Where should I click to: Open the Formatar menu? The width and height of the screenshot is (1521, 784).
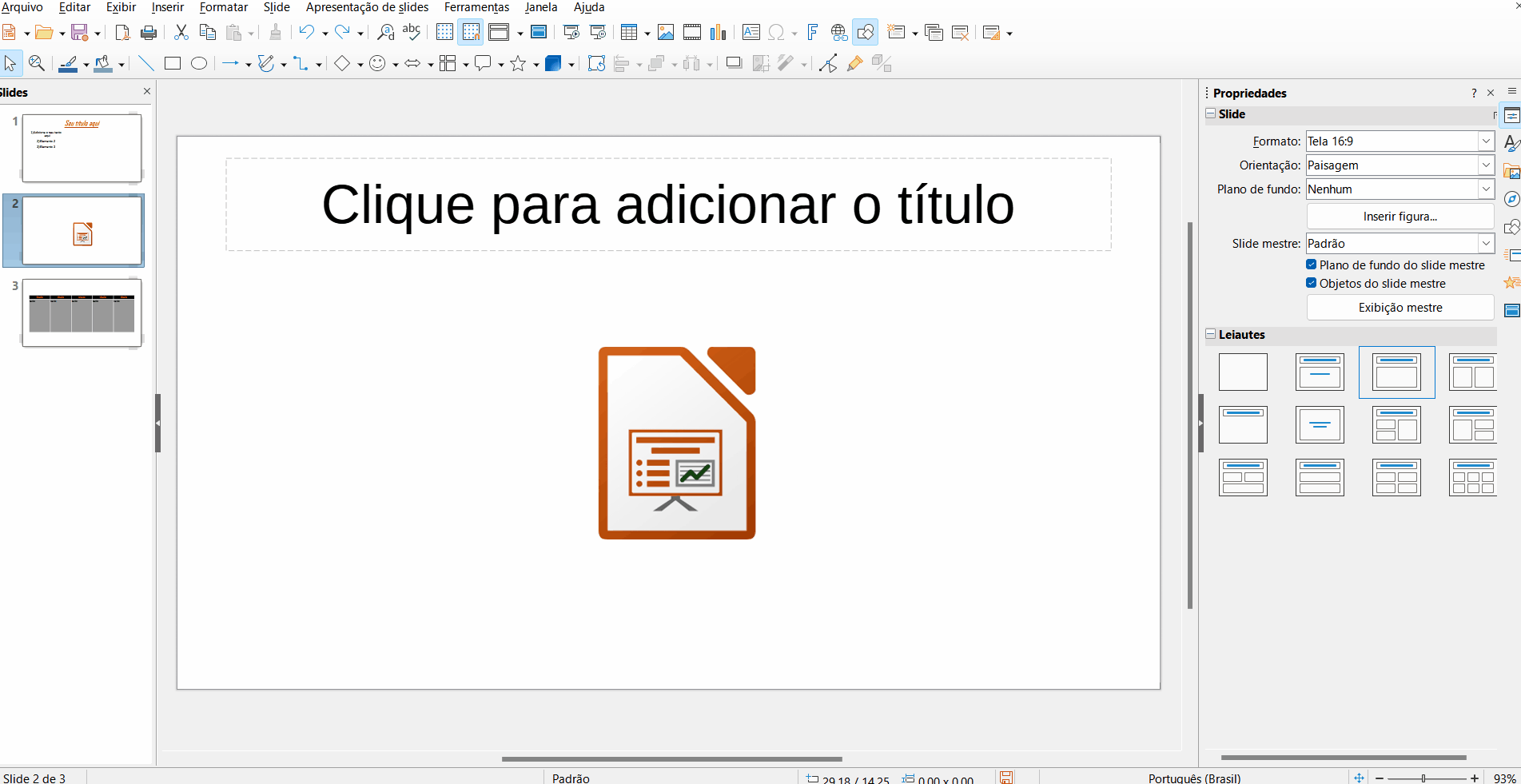pos(224,7)
